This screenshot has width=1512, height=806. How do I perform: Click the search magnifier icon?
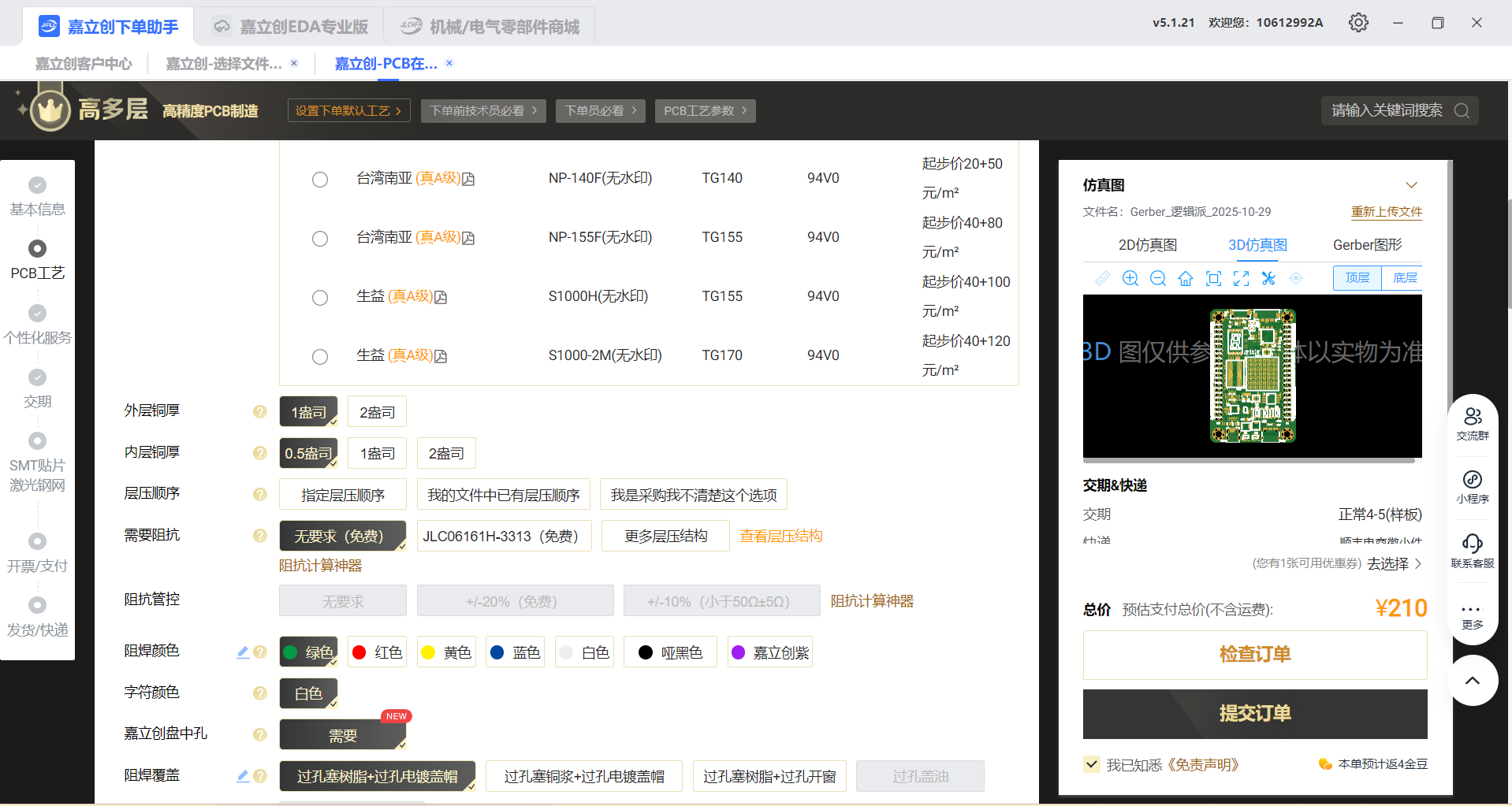(x=1462, y=110)
